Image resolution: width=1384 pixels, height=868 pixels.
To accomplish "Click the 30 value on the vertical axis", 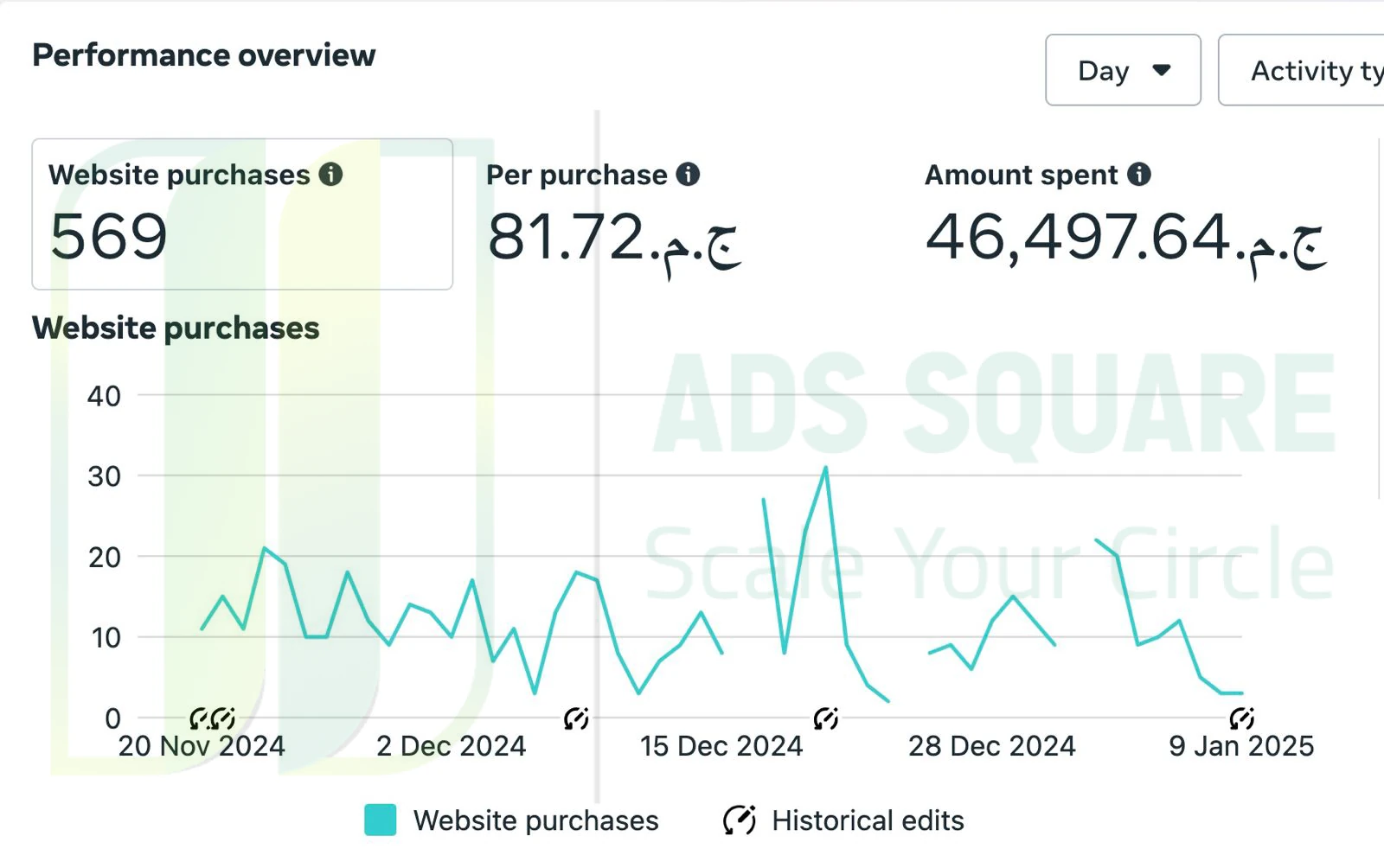I will point(104,476).
